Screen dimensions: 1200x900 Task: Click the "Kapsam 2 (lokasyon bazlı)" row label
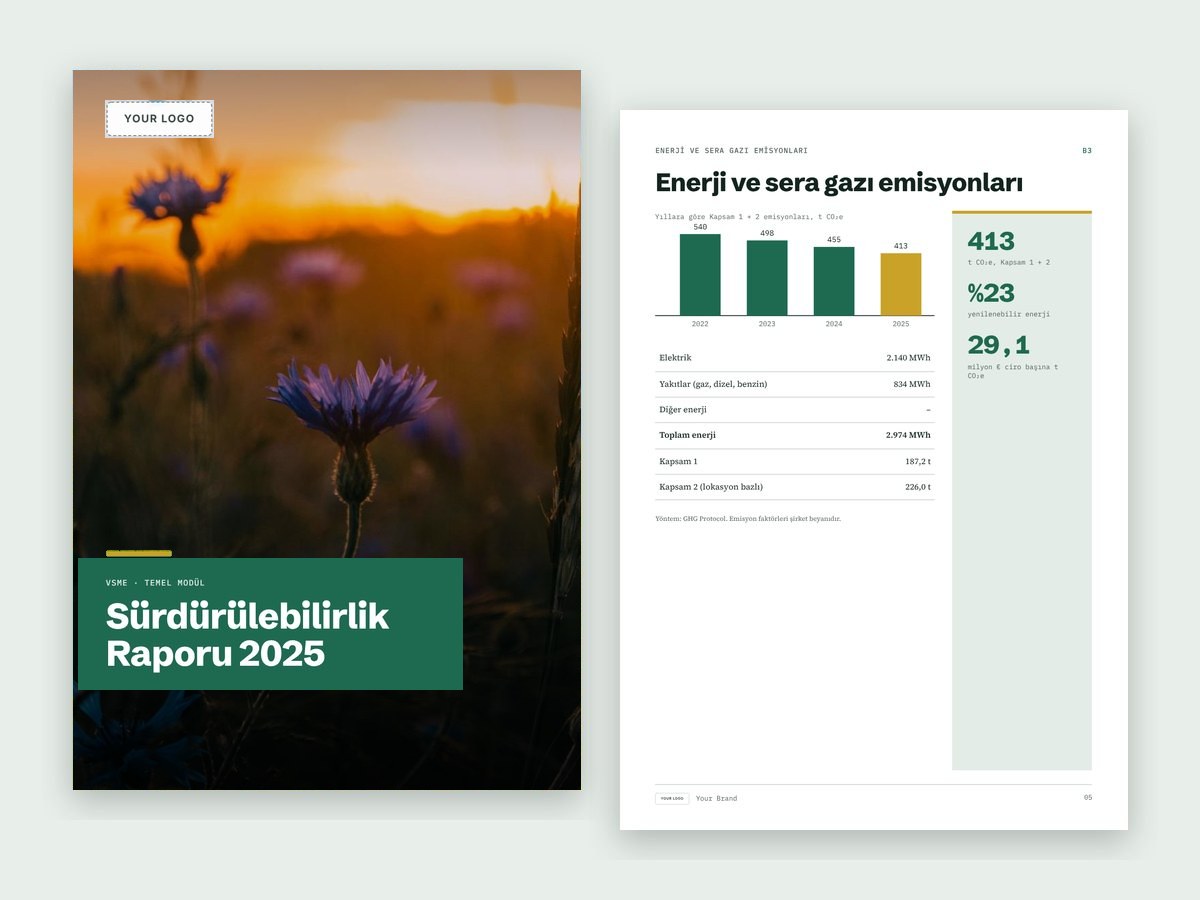tap(711, 487)
